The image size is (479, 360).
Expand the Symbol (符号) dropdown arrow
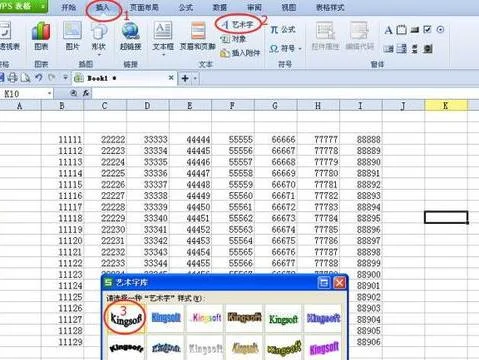pyautogui.click(x=300, y=49)
